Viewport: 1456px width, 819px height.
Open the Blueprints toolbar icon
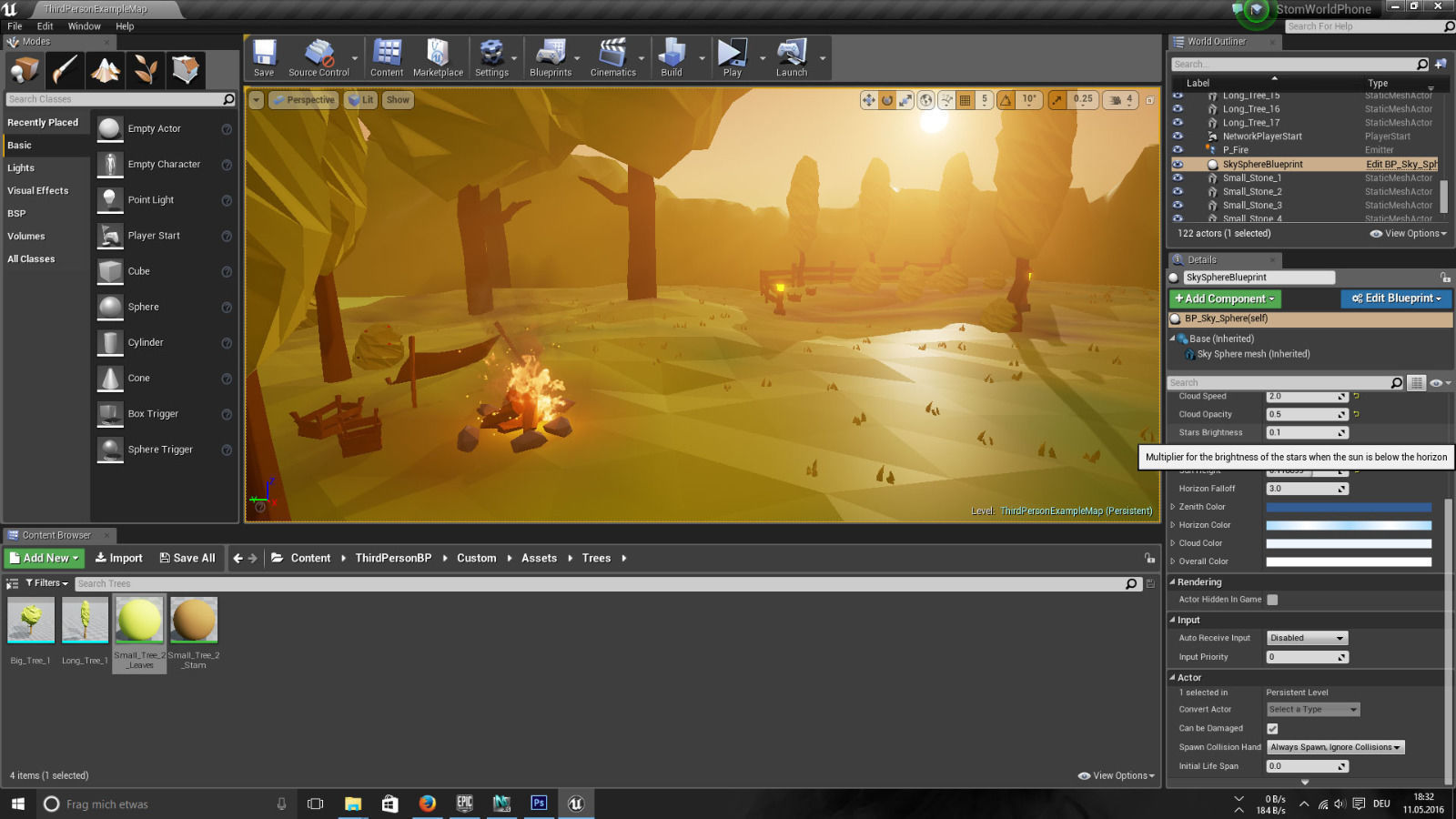[x=551, y=58]
